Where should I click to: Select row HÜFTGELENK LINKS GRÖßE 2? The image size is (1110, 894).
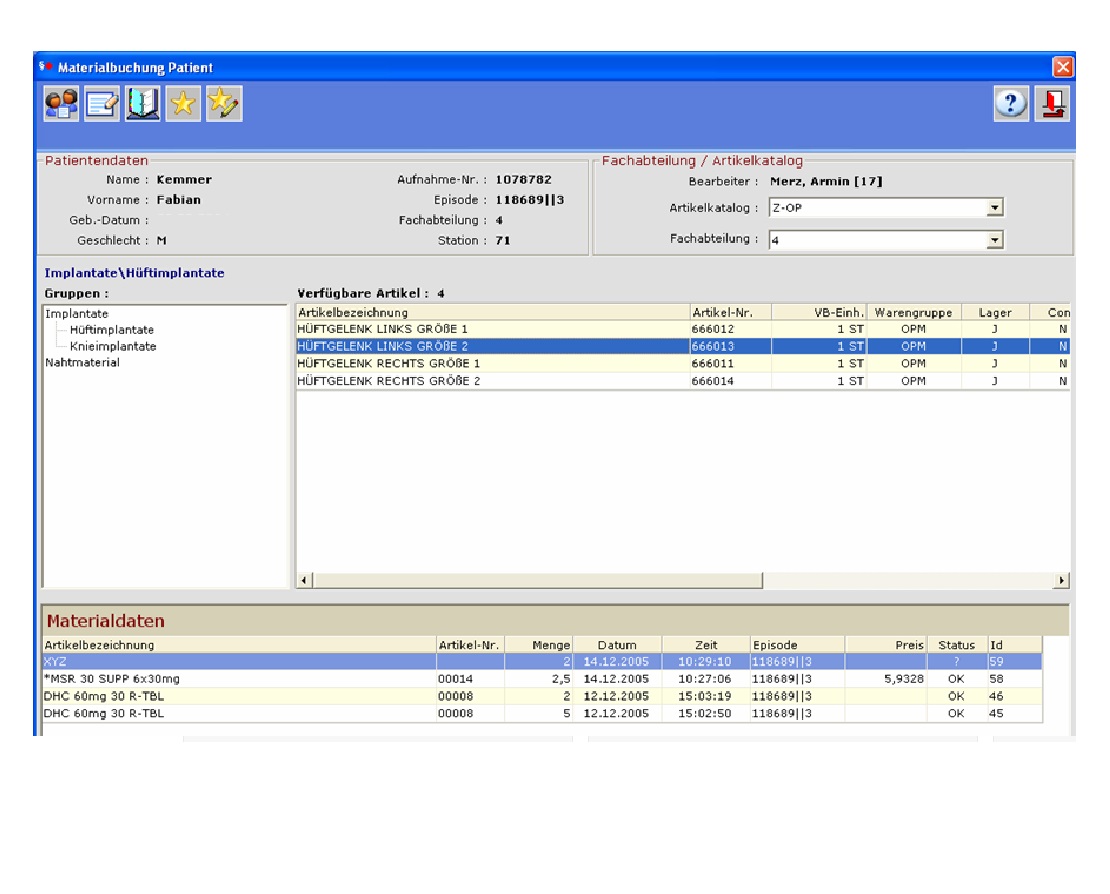[682, 346]
